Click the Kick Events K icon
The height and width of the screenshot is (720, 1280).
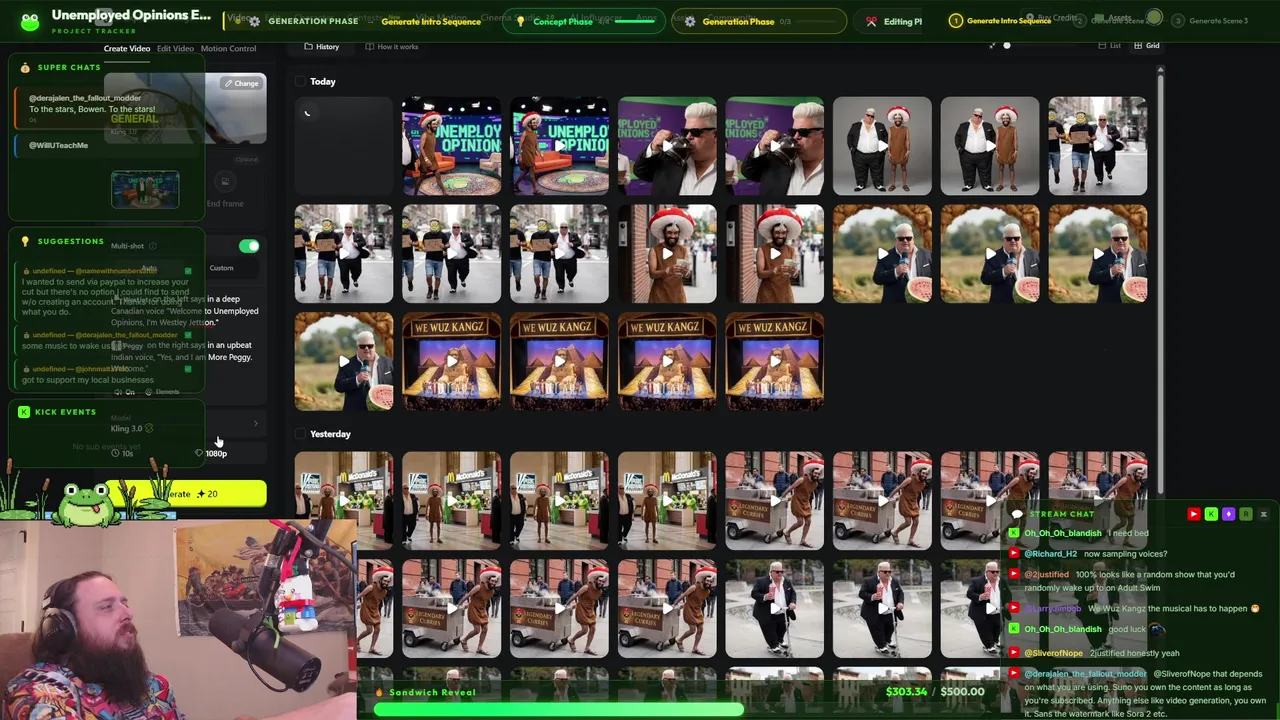tap(24, 412)
